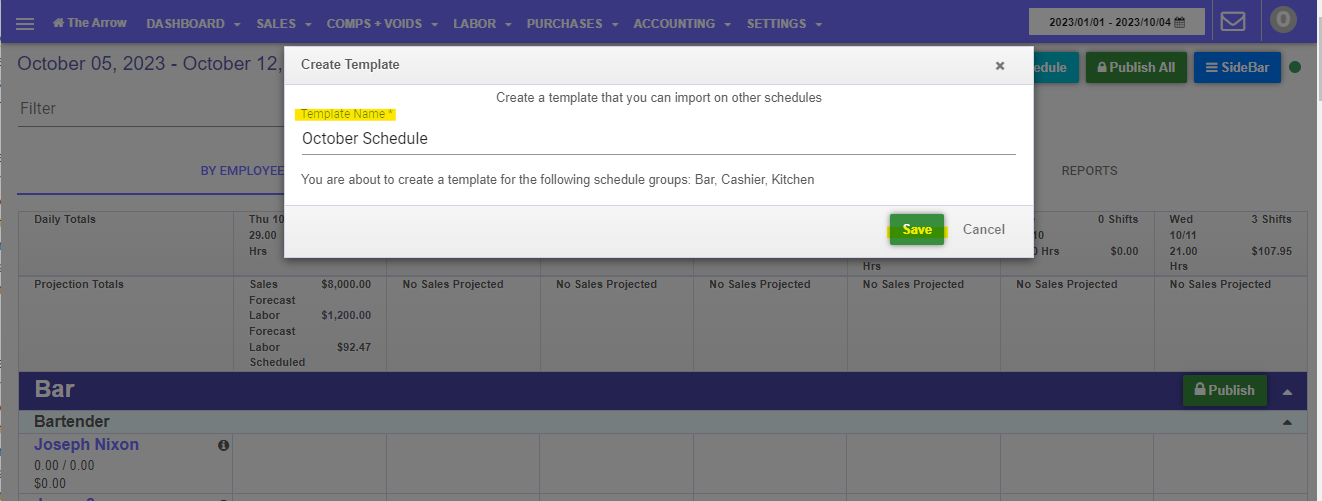Open the Settings menu
Image resolution: width=1322 pixels, height=501 pixels.
[784, 23]
